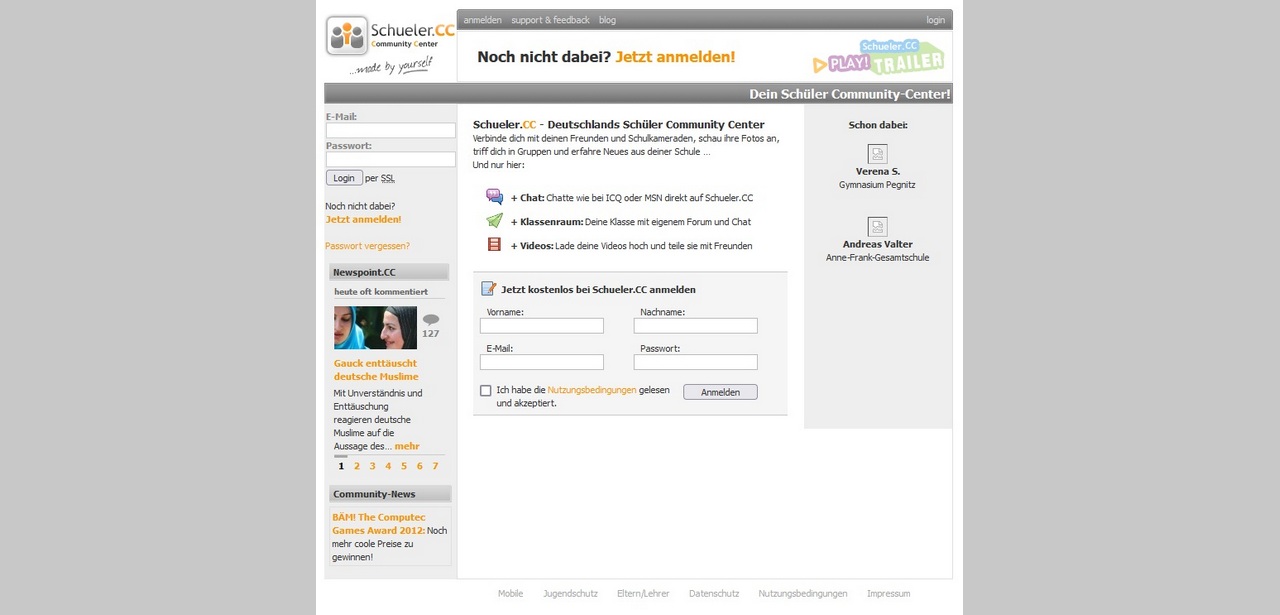Go to news page 2
1280x615 pixels.
357,466
